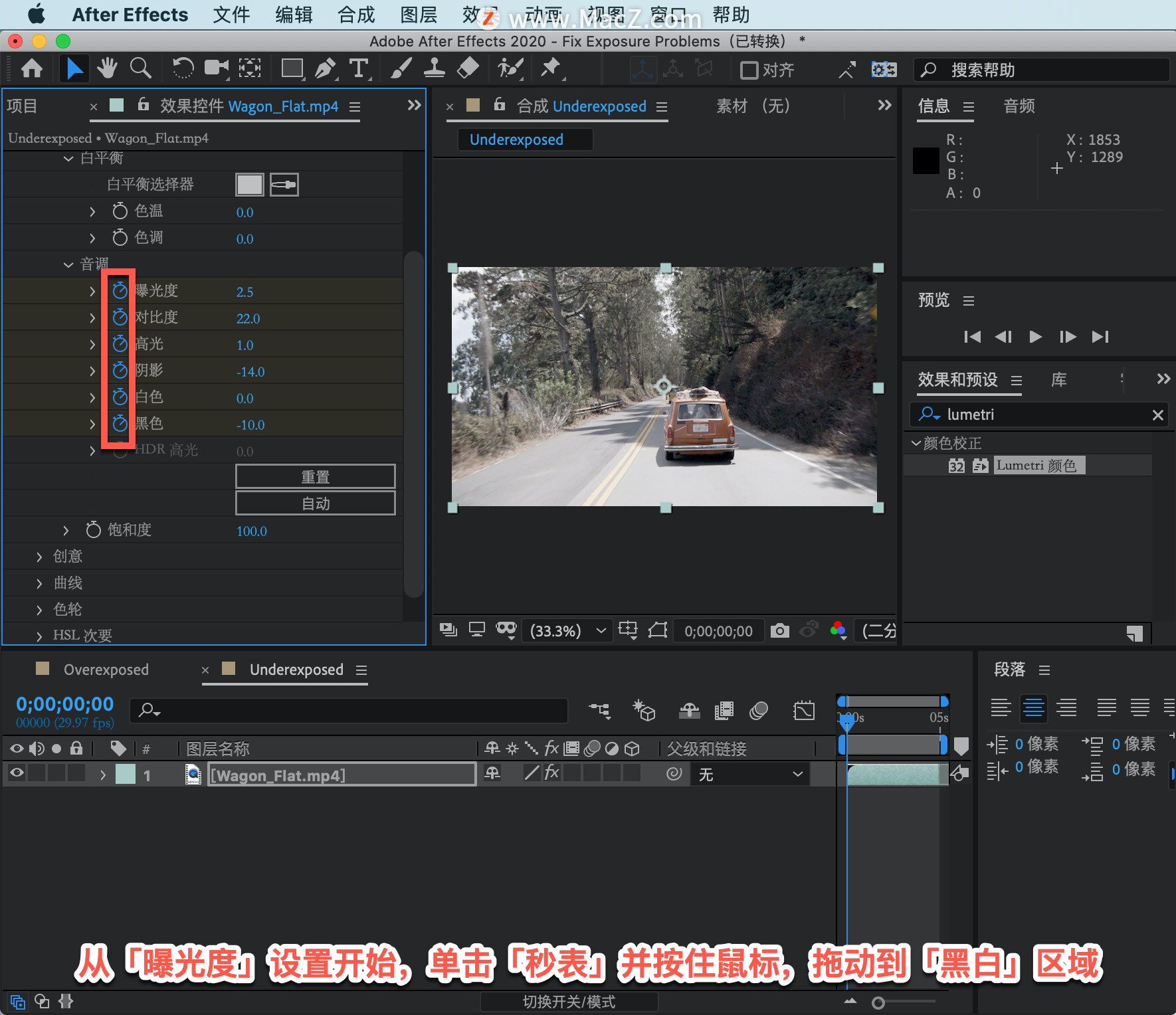
Task: Open composition mini-flowchart icon in timeline
Action: 599,711
